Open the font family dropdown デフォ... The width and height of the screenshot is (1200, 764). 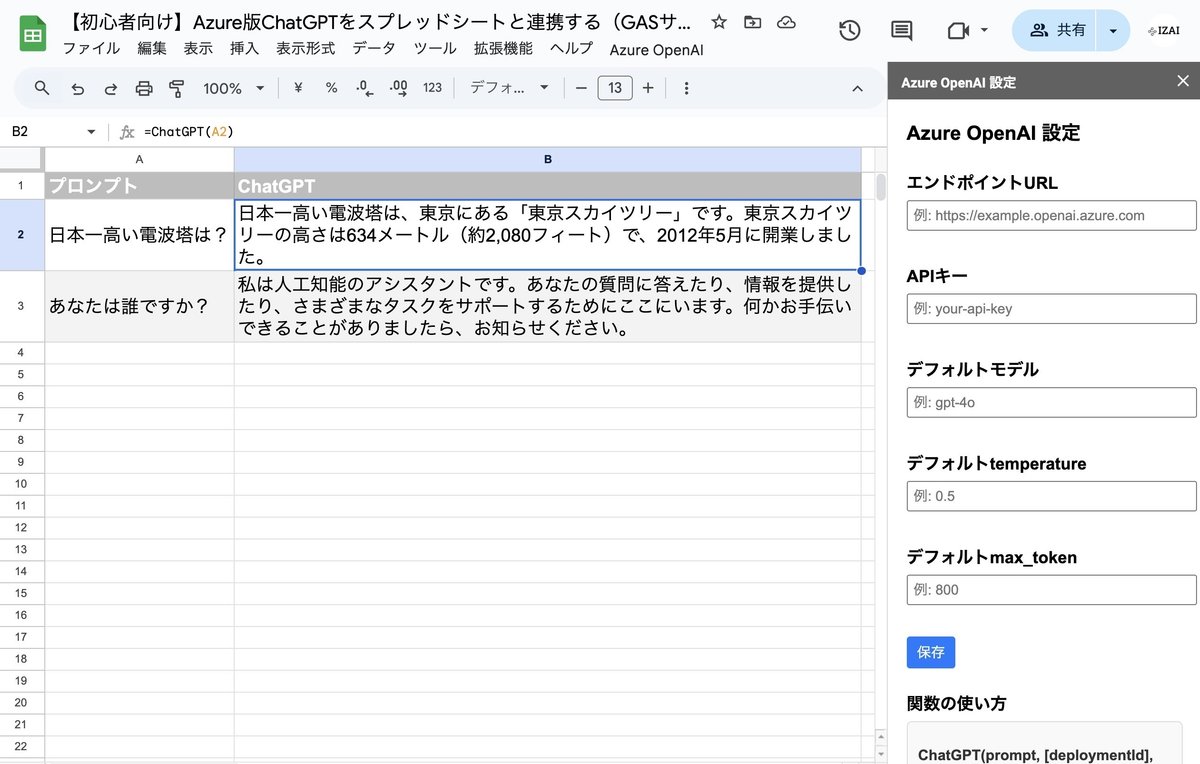click(509, 88)
